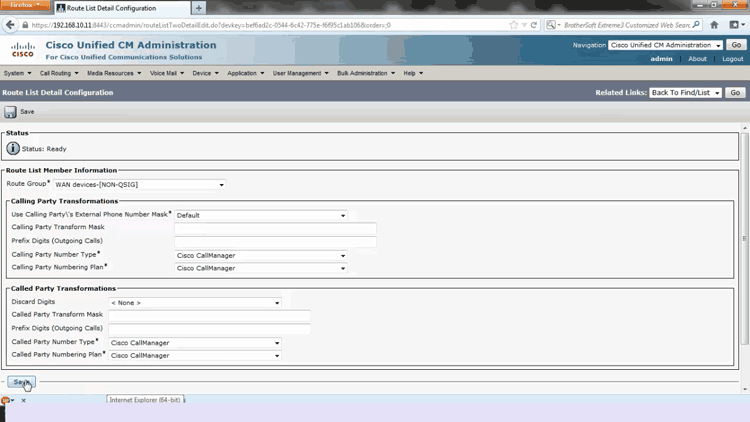Open the About link

[697, 59]
